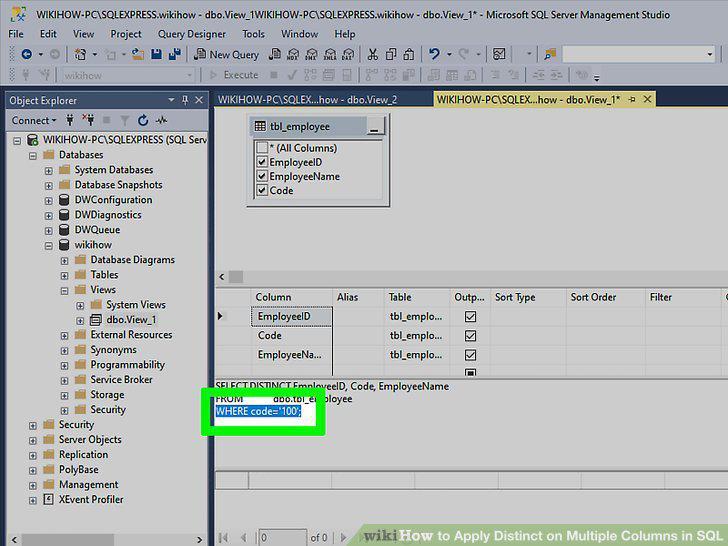Click Object Explorer disconnect icon
Screen dimensions: 728x546
pyautogui.click(x=88, y=121)
